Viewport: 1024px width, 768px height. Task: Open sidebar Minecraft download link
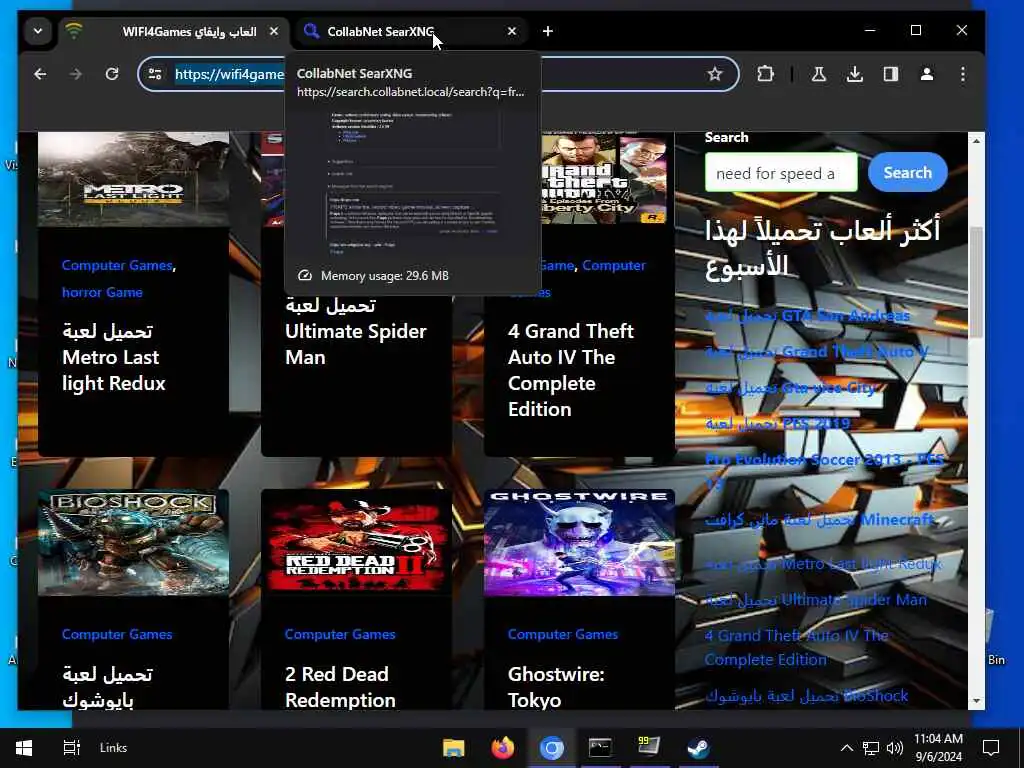click(x=820, y=520)
